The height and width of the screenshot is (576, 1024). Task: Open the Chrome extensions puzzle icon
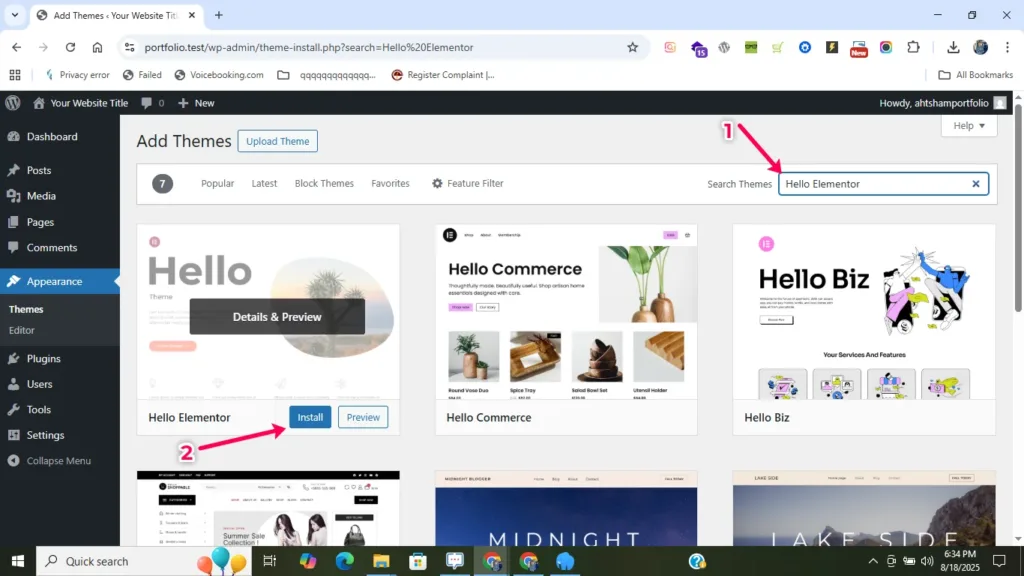pos(913,47)
